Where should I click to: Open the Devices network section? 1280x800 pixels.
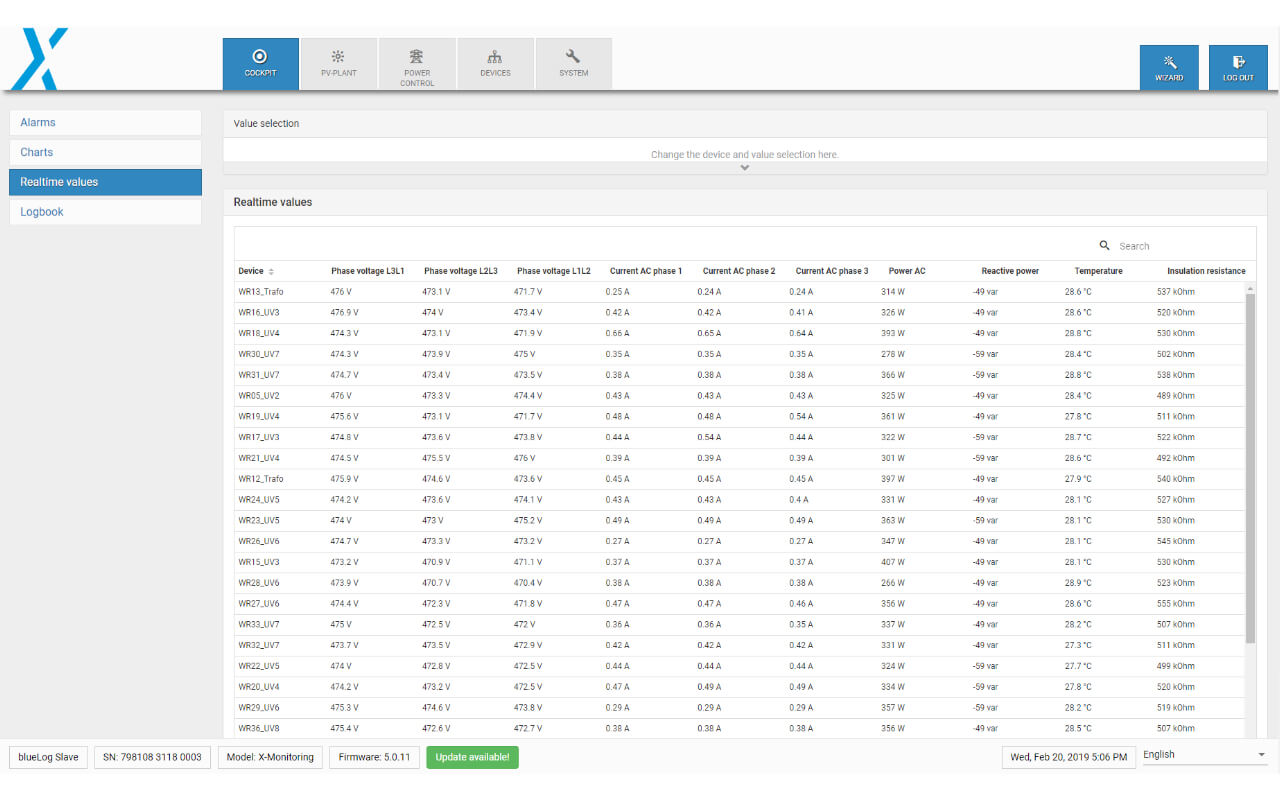(495, 64)
